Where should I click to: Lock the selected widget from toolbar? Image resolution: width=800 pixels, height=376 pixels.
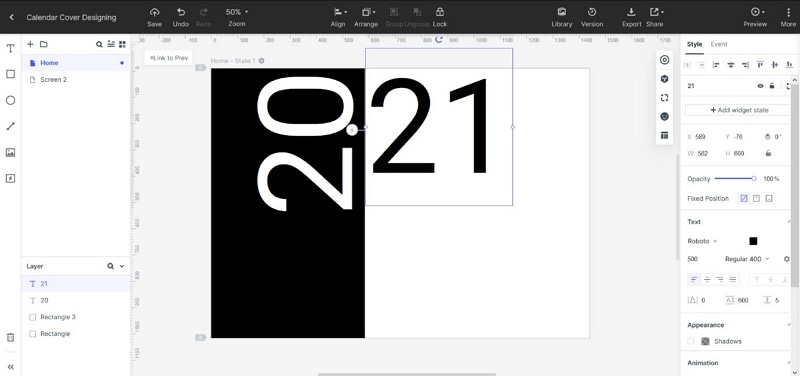[440, 17]
